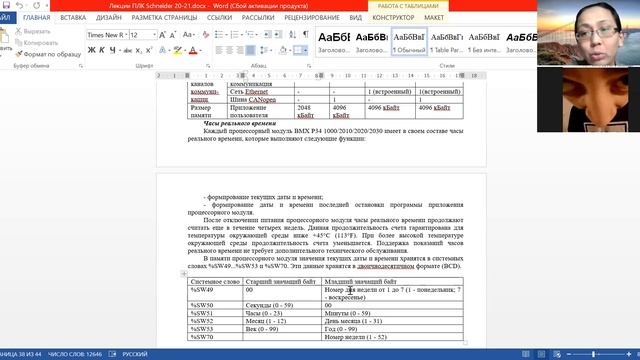Click Format Painter (Формат по образцу)

(x=48, y=54)
